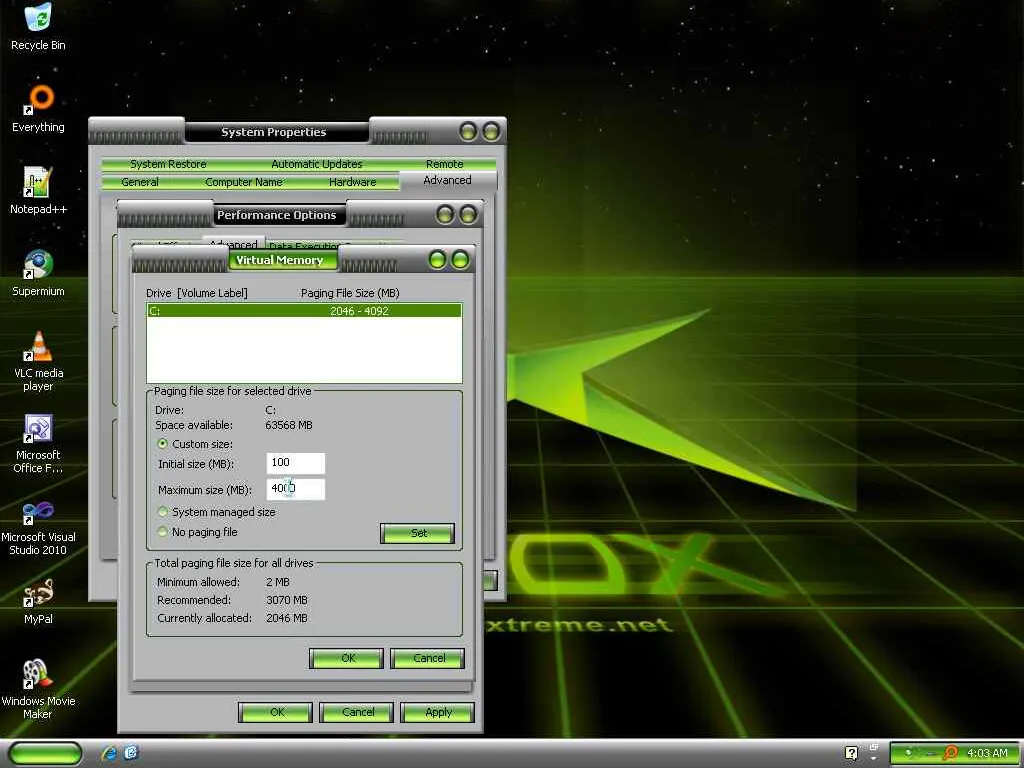The height and width of the screenshot is (768, 1024).
Task: Click the green Start button
Action: pyautogui.click(x=46, y=753)
